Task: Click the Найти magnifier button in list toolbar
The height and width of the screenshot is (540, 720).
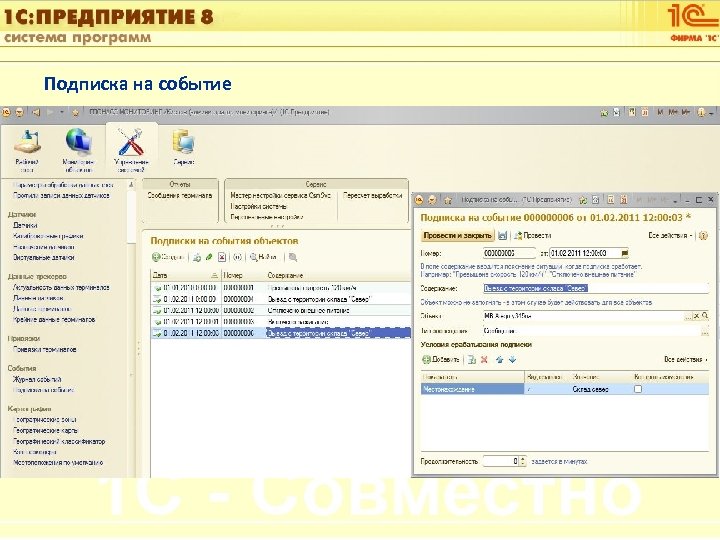Action: [x=263, y=257]
